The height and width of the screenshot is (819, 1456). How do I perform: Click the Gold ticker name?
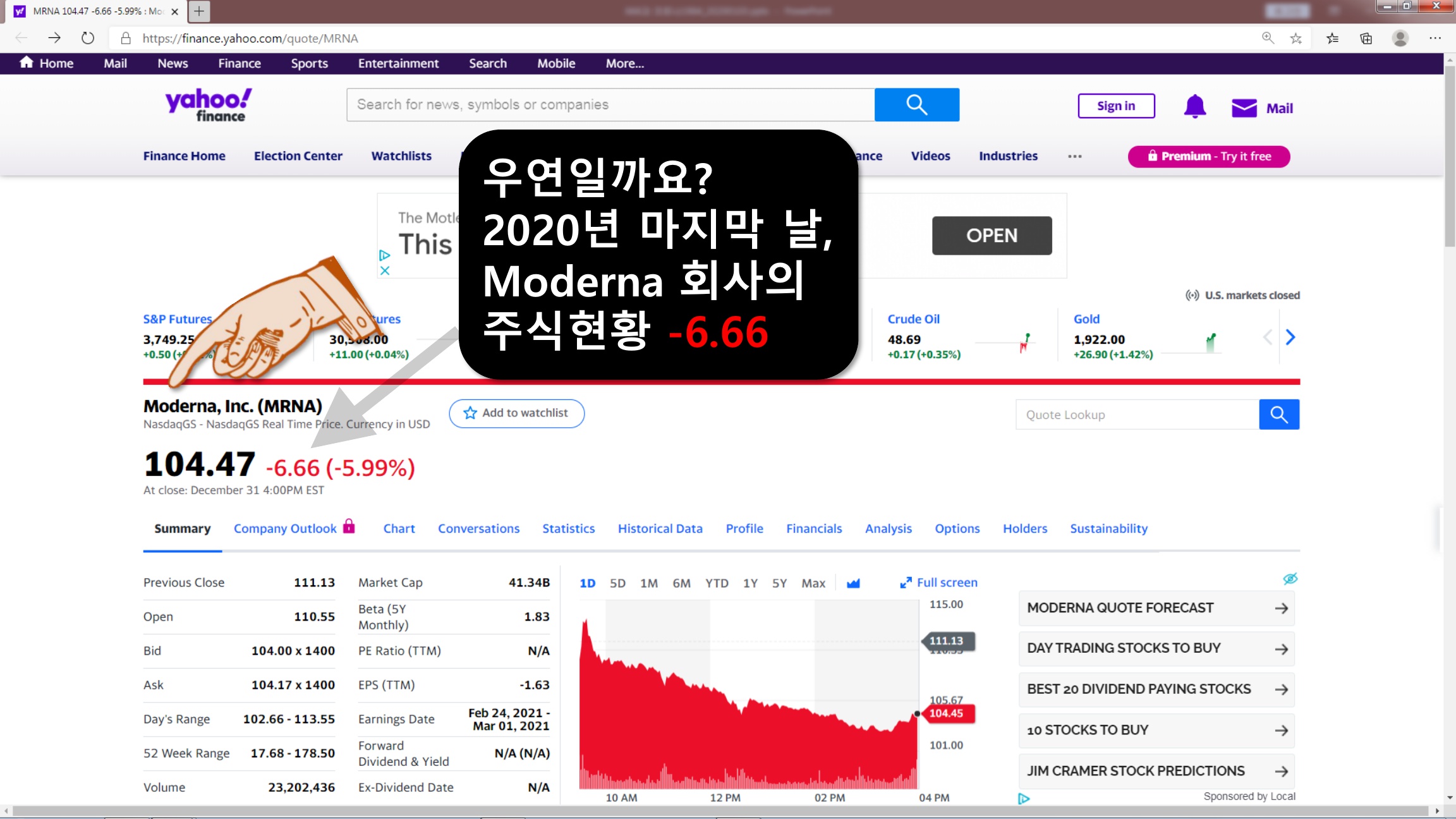click(1086, 319)
